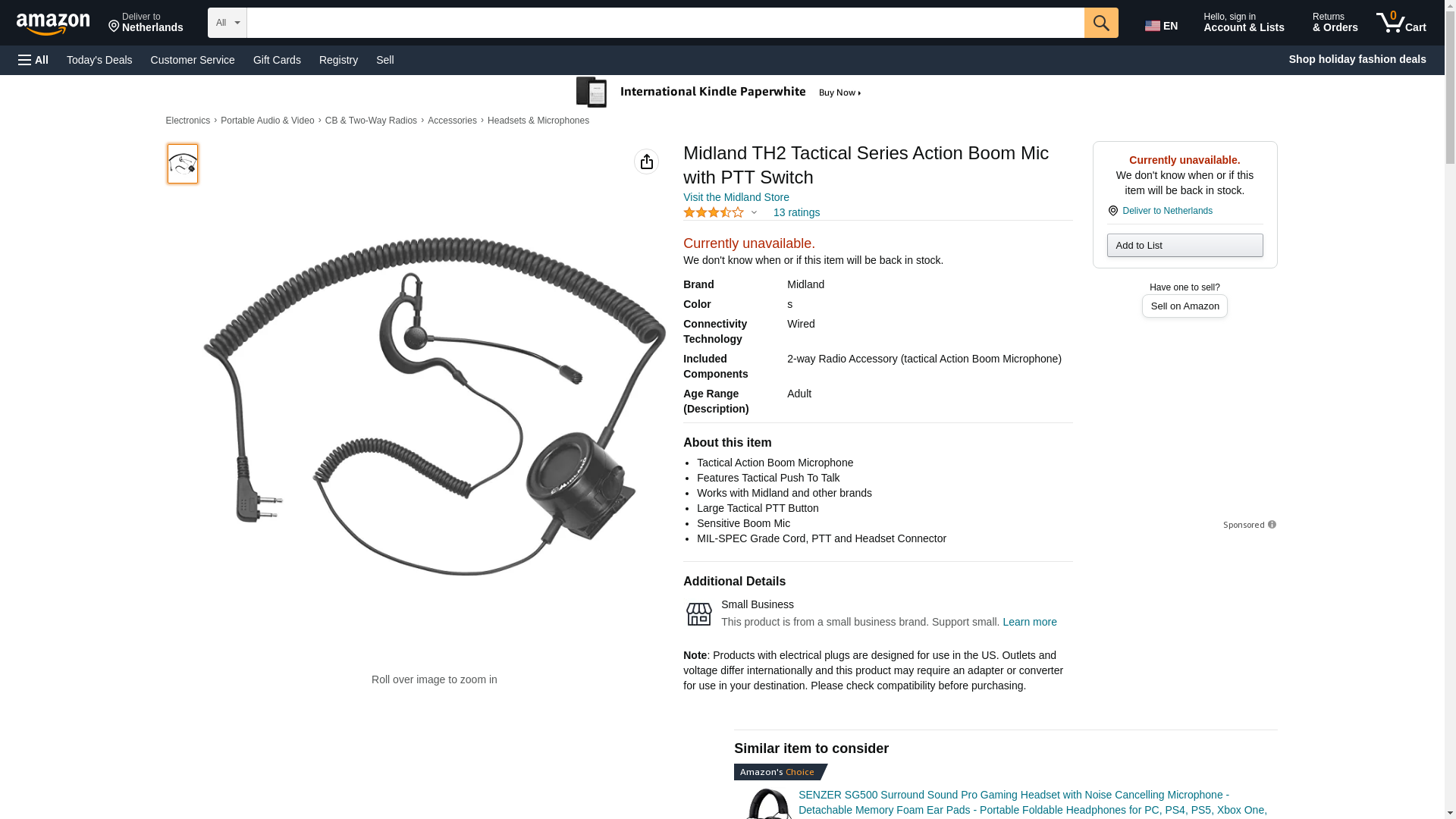Focus the Amazon search input field
The image size is (1456, 819).
[665, 23]
